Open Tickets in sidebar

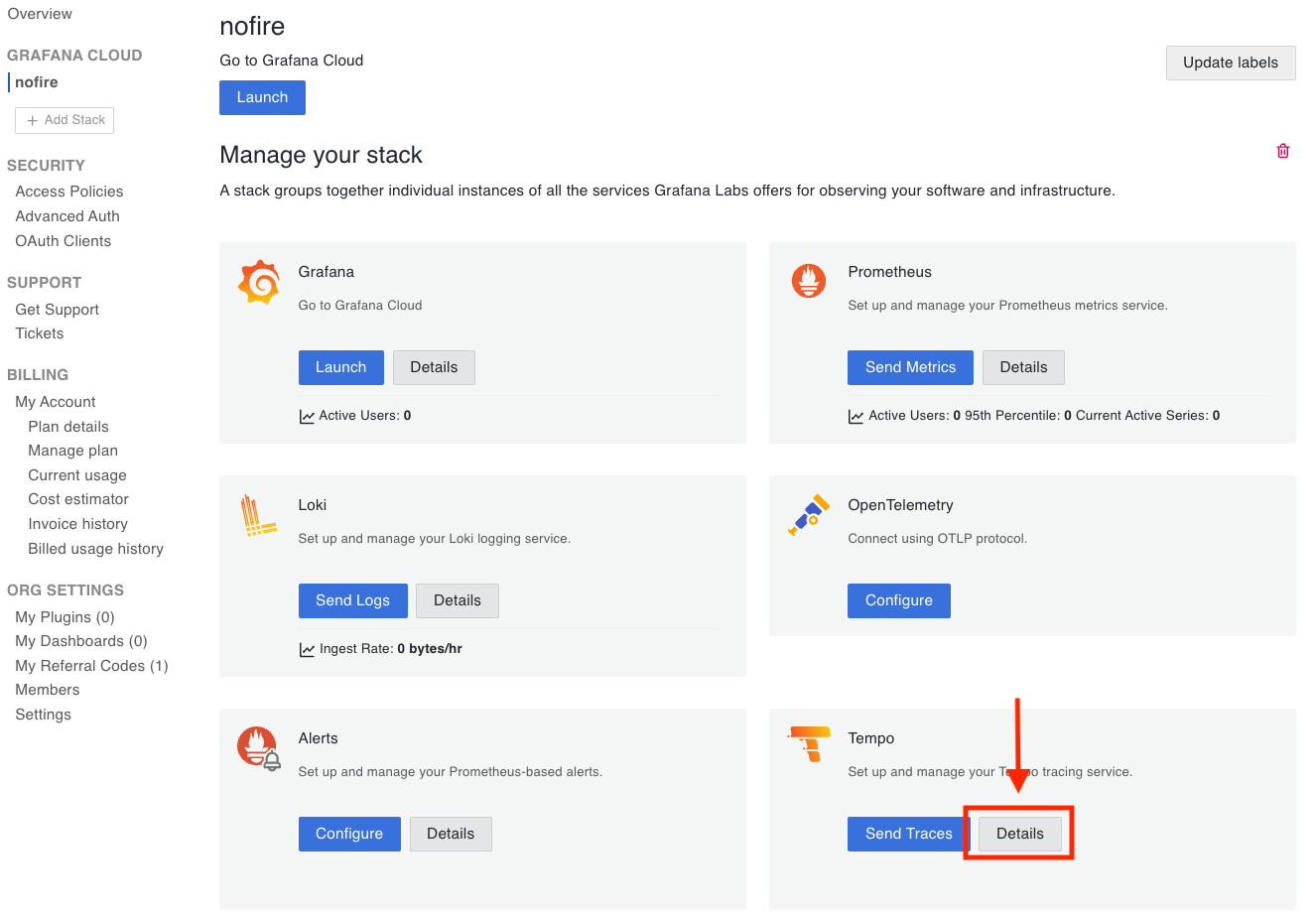(40, 333)
